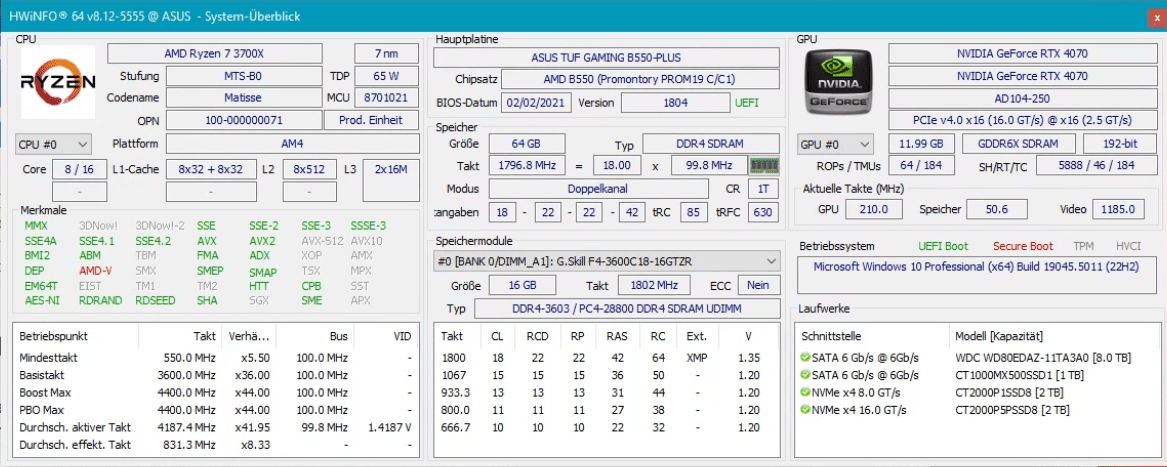Screen dimensions: 1167x467
Task: Click the Mindesttakt row label
Action: click(48, 358)
